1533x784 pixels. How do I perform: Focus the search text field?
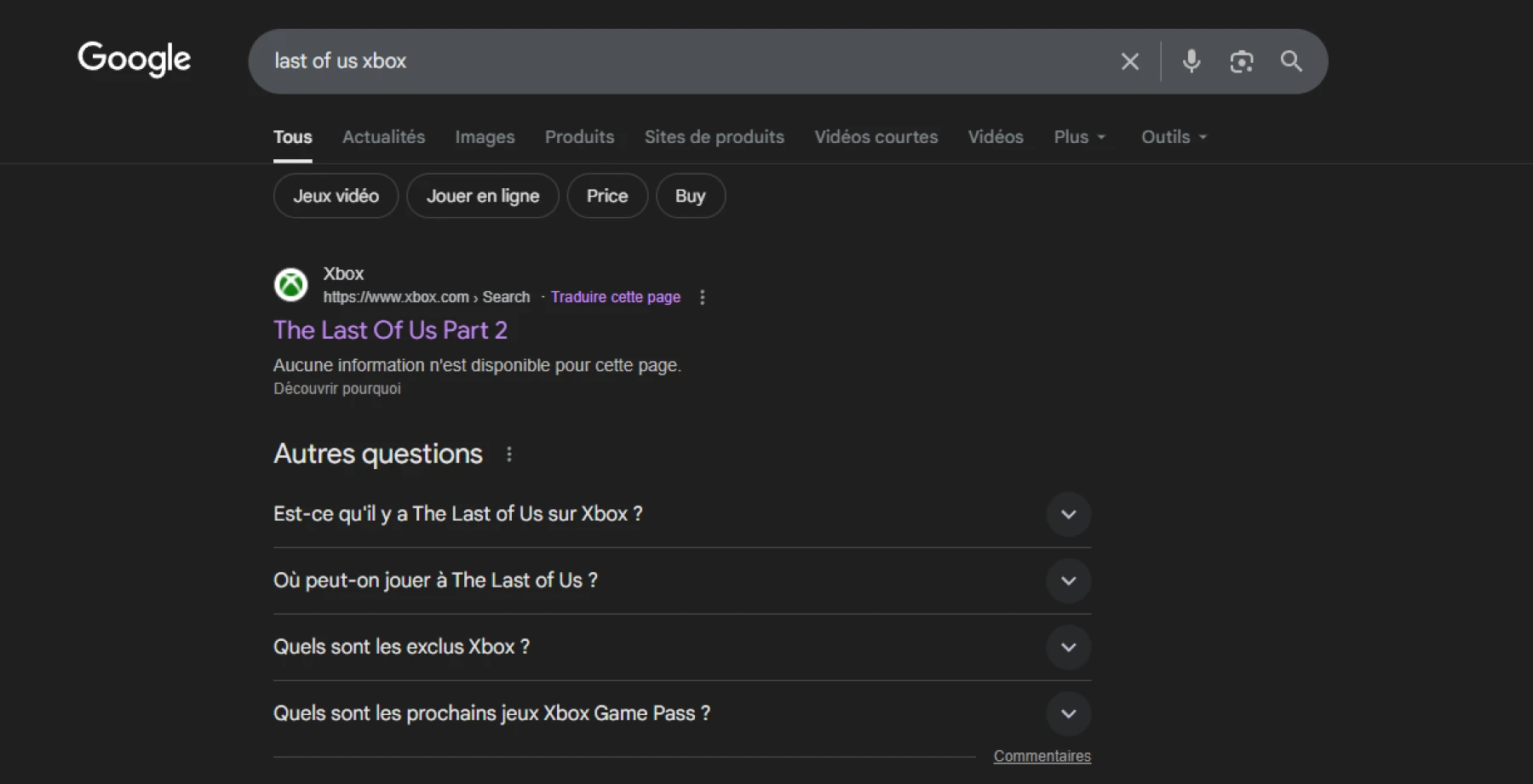point(681,61)
